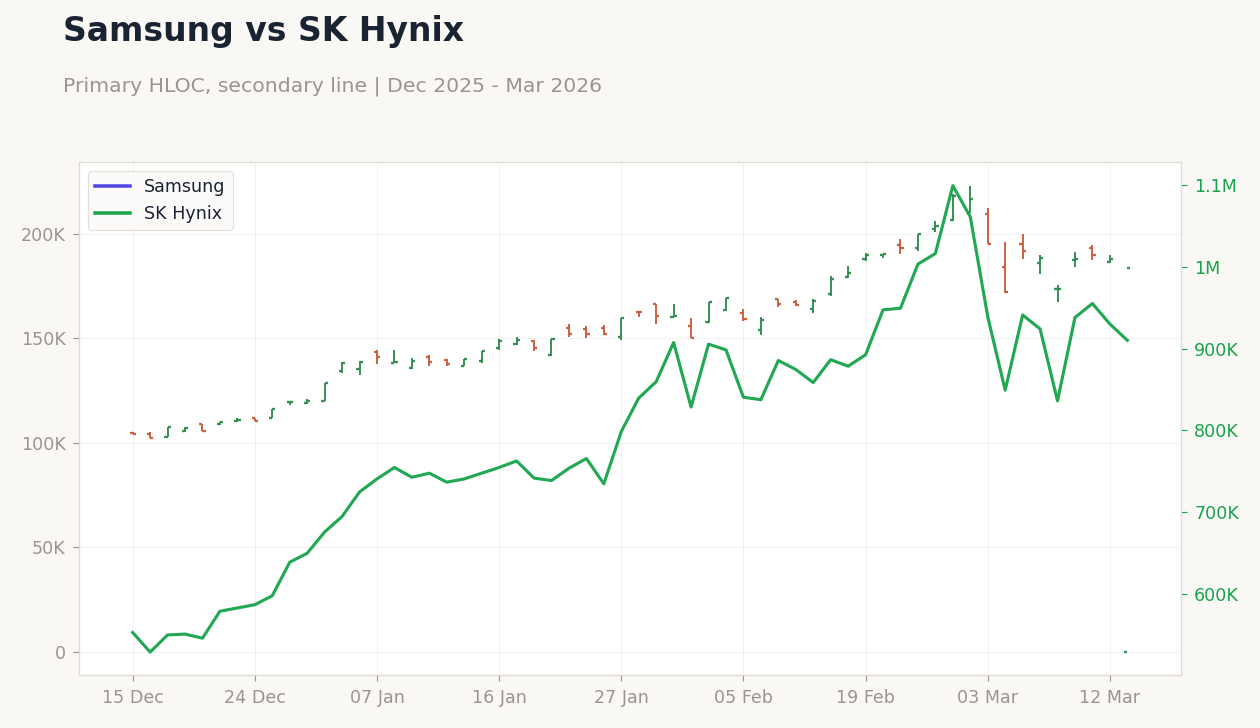The image size is (1260, 728).
Task: Click the green SK Hynix legend line swatch
Action: coord(110,213)
